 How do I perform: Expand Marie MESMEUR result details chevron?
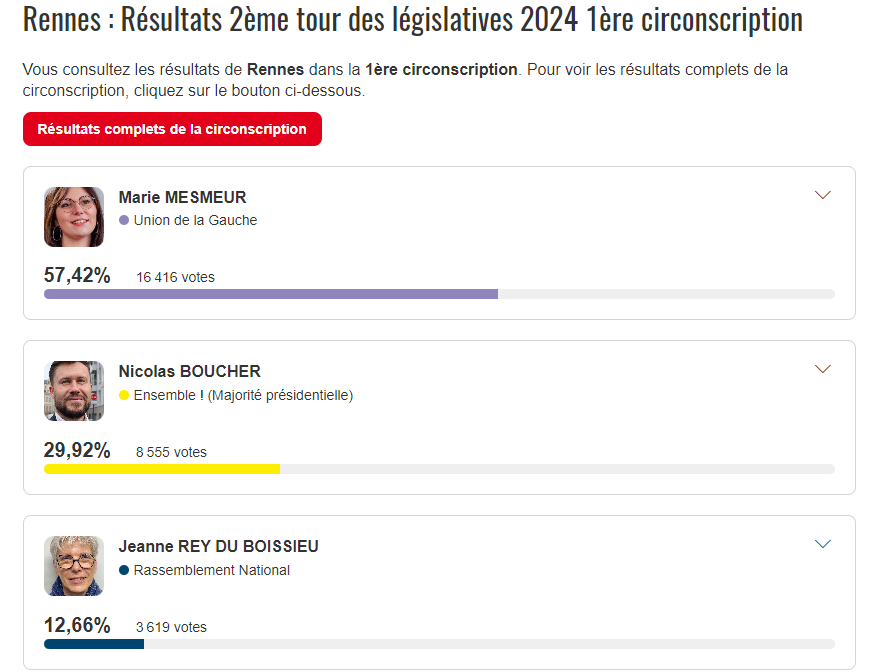point(823,195)
